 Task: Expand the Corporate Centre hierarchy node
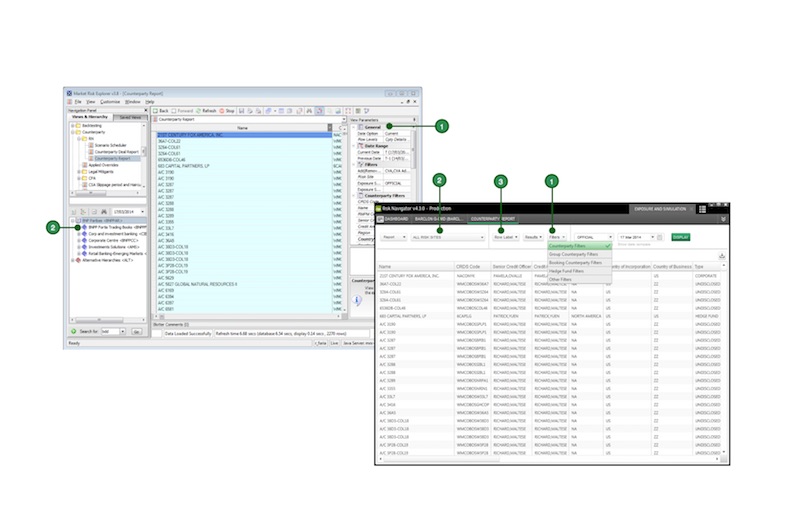pyautogui.click(x=79, y=240)
